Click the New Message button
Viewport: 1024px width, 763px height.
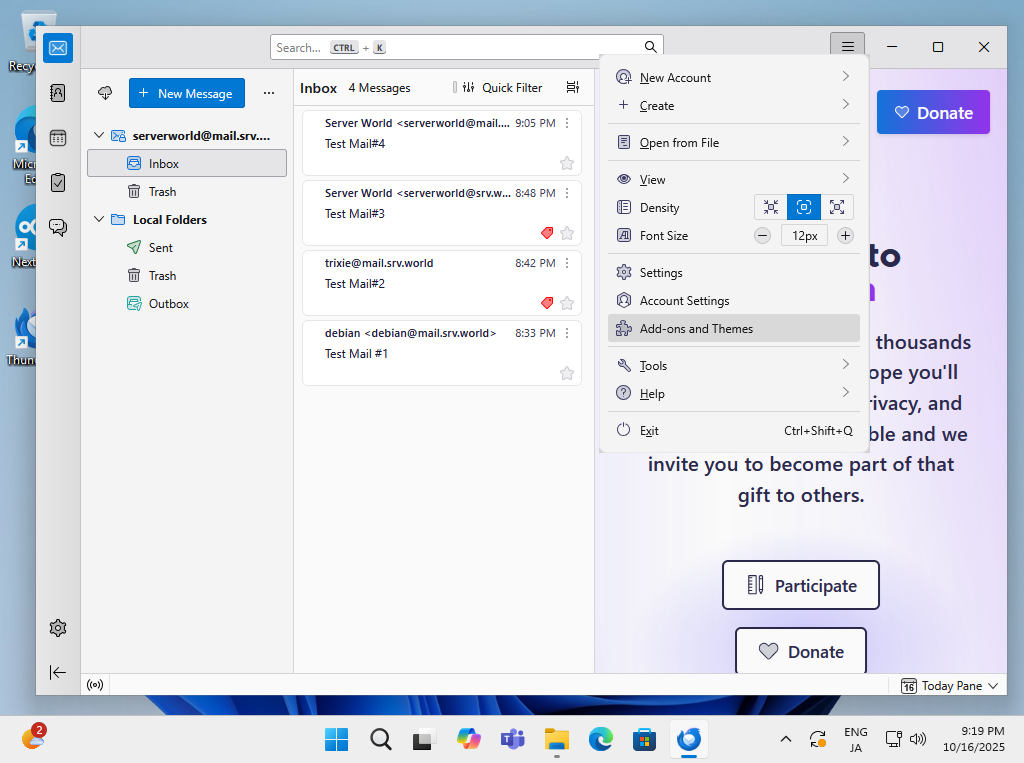[x=186, y=93]
